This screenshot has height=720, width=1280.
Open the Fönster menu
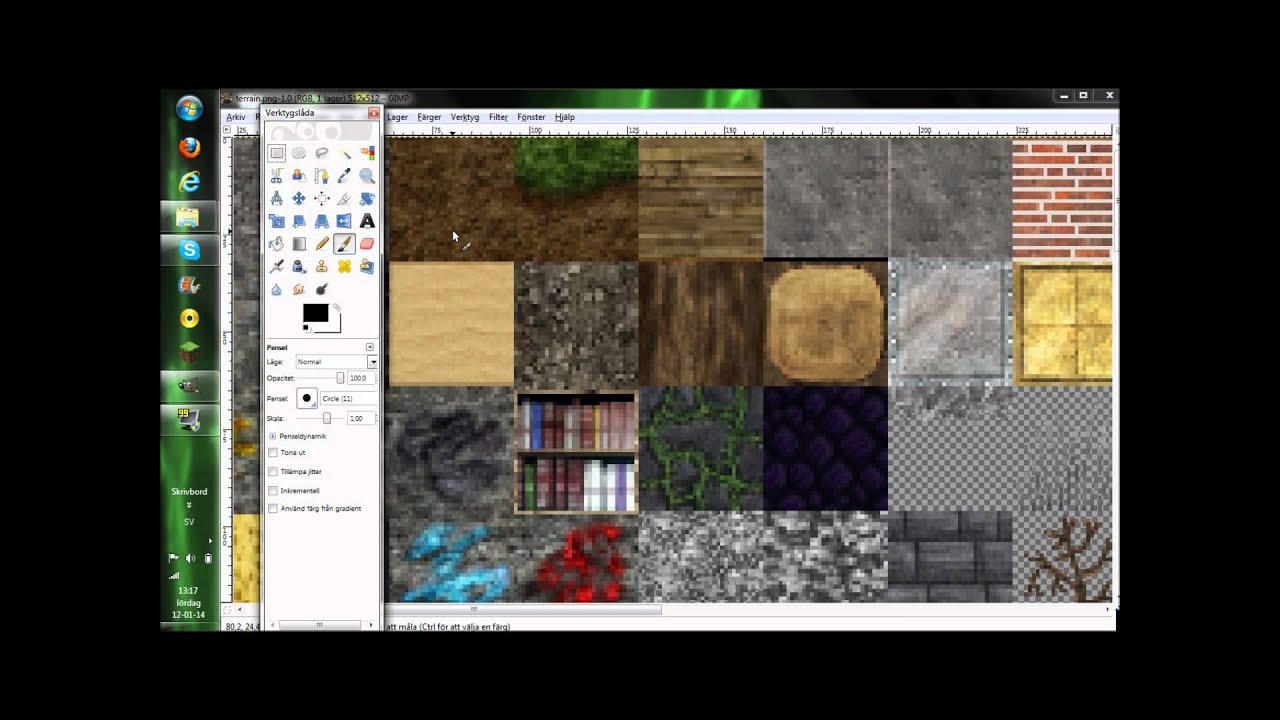(531, 117)
